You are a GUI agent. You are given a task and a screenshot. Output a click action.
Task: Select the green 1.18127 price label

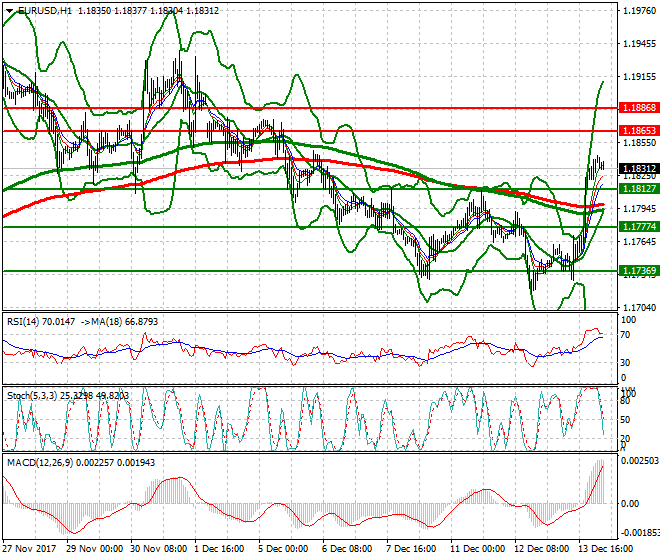636,188
